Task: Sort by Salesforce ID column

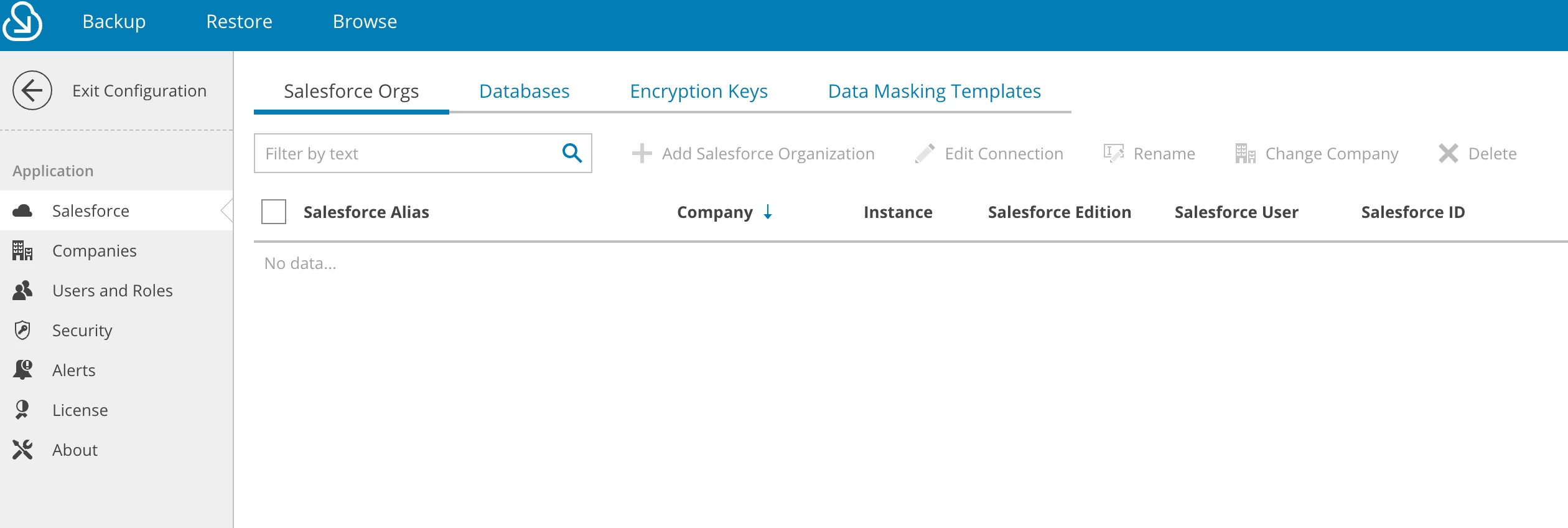Action: coord(1412,212)
